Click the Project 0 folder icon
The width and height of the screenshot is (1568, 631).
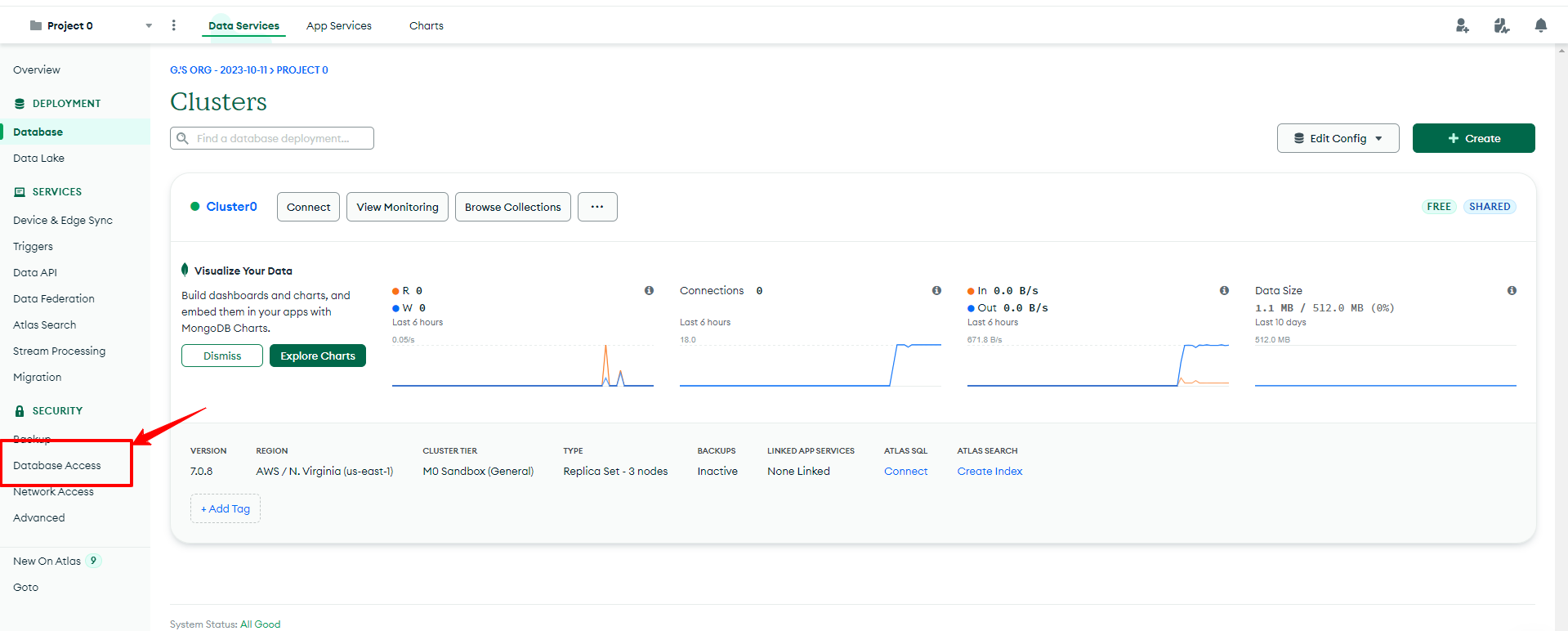pyautogui.click(x=36, y=25)
